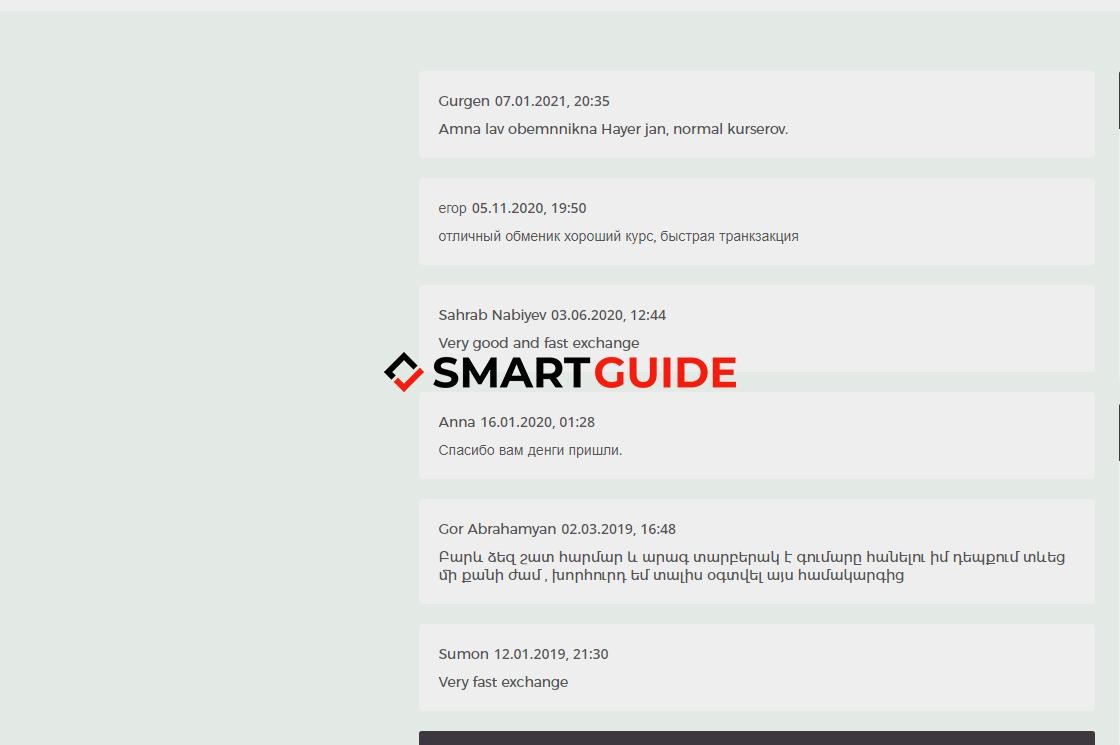Click reviewer name Gurgen
Viewport: 1120px width, 745px height.
(464, 101)
